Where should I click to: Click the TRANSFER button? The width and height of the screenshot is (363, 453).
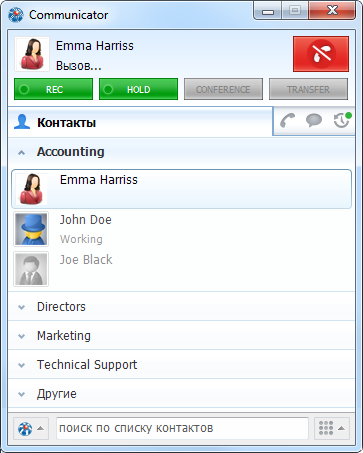[308, 89]
